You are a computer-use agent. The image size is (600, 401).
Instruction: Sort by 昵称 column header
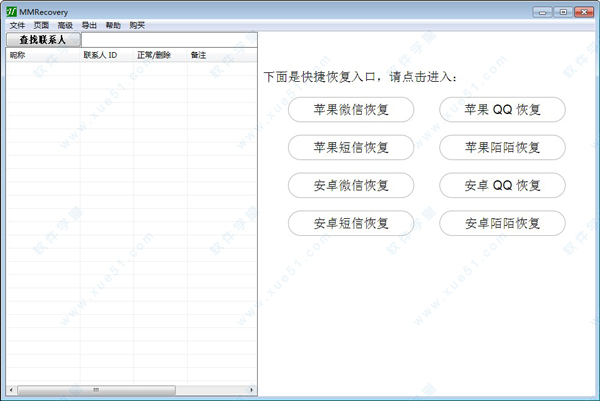point(43,55)
